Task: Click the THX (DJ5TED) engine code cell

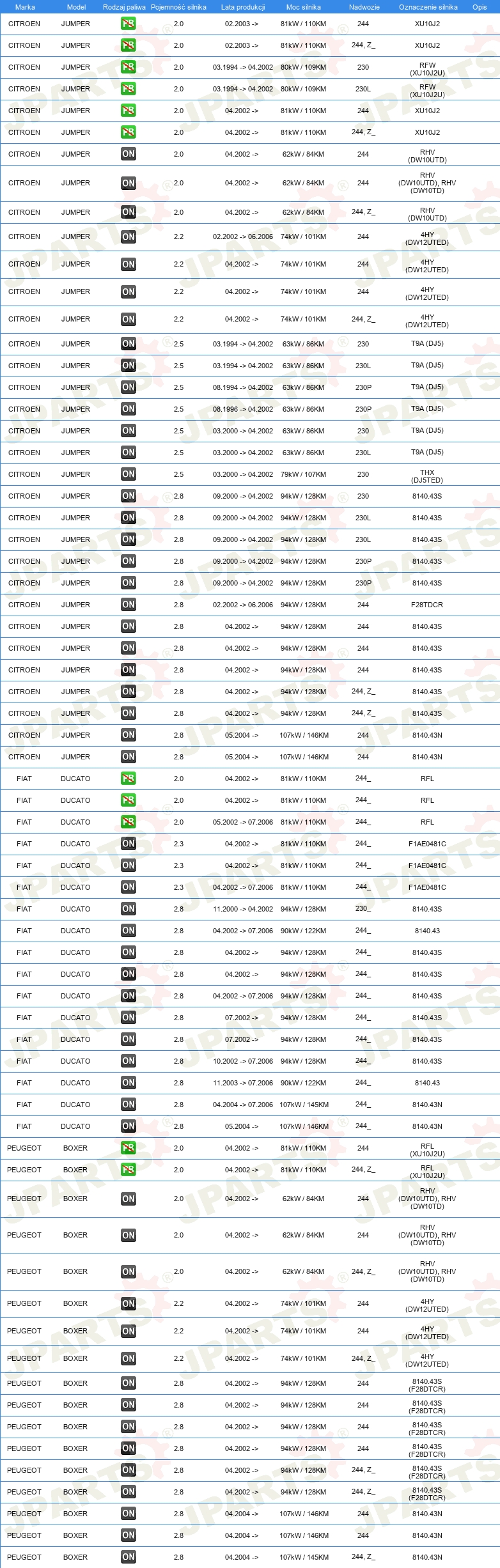Action: (x=427, y=476)
